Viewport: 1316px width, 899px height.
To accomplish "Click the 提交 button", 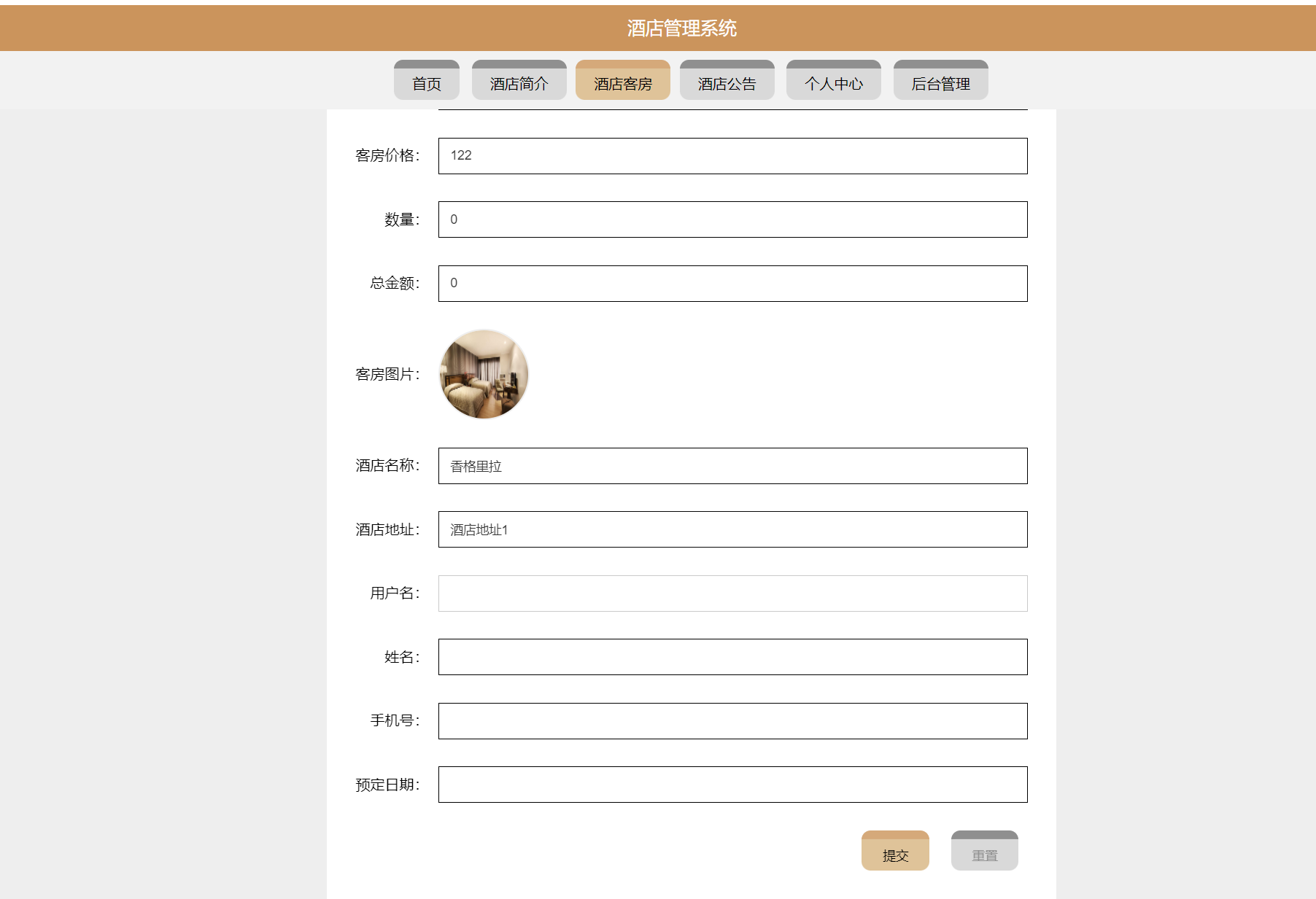I will coord(895,850).
